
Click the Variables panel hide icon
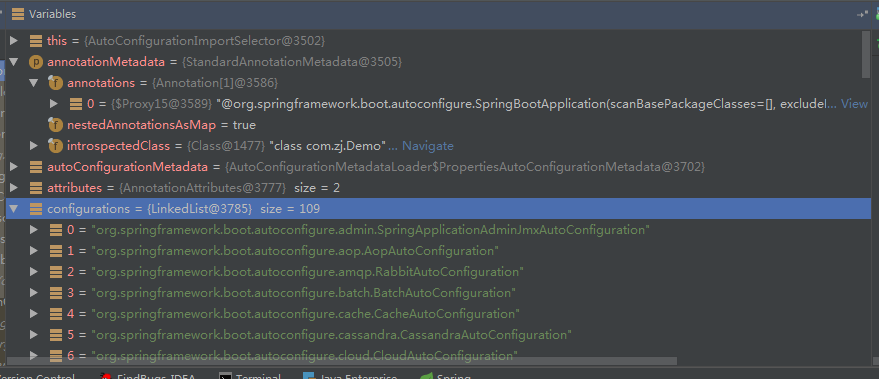pyautogui.click(x=862, y=15)
